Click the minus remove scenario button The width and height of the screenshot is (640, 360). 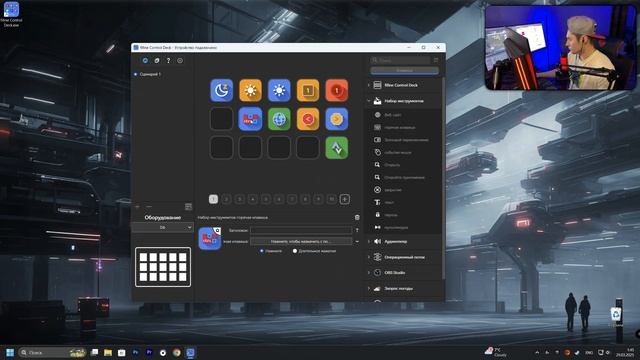[149, 207]
